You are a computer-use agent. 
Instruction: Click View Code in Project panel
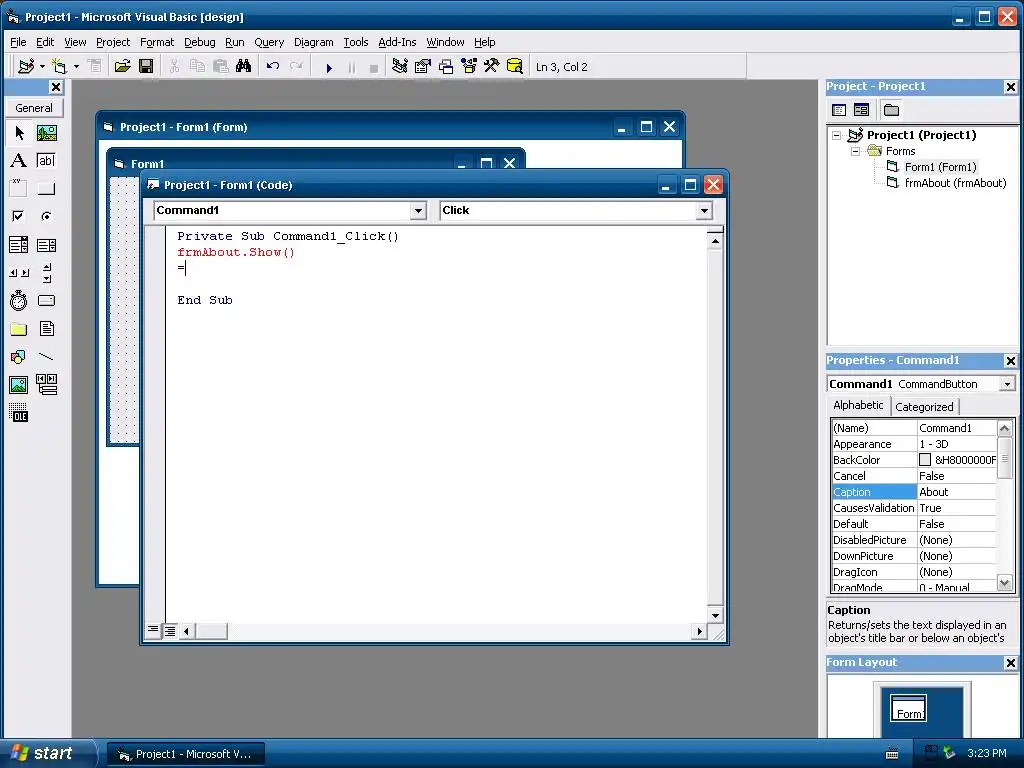coord(839,110)
